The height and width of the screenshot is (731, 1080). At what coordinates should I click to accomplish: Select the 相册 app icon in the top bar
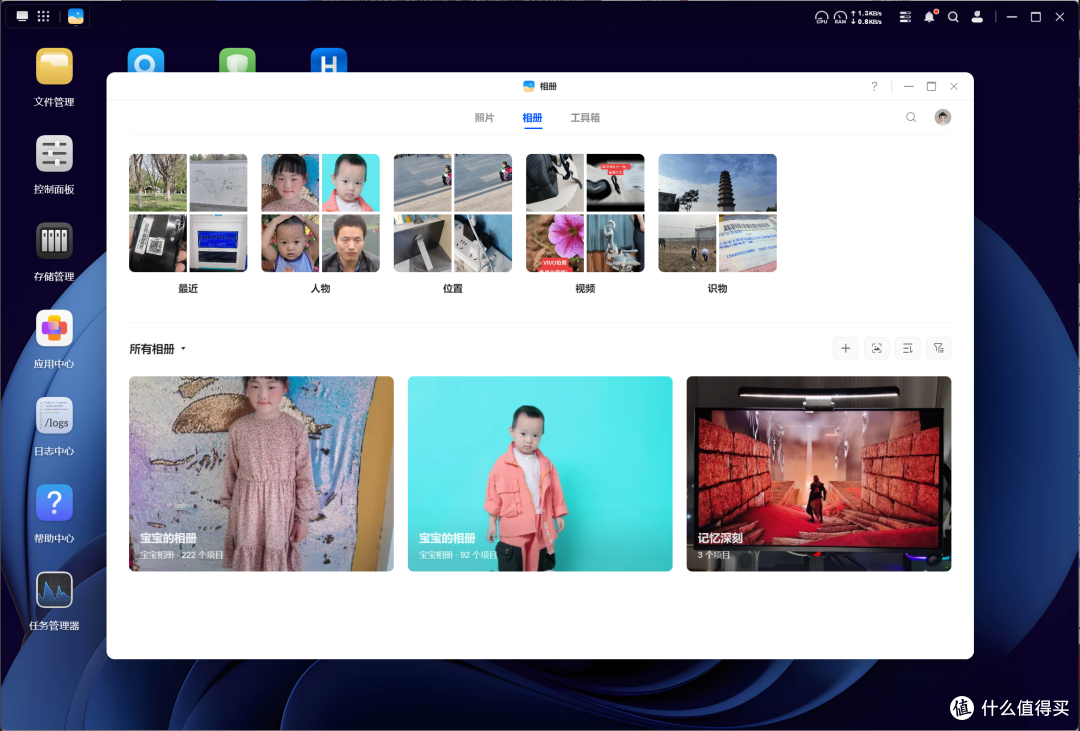click(x=76, y=17)
